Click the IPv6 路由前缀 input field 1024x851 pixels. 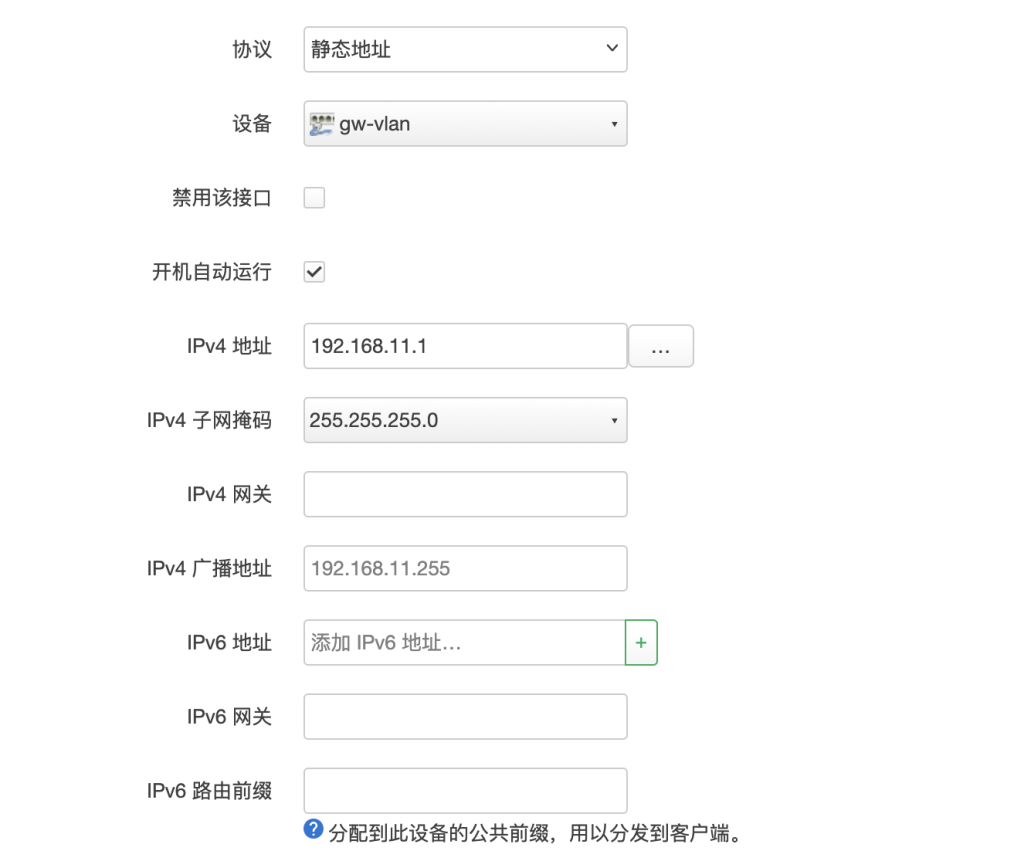[x=464, y=790]
